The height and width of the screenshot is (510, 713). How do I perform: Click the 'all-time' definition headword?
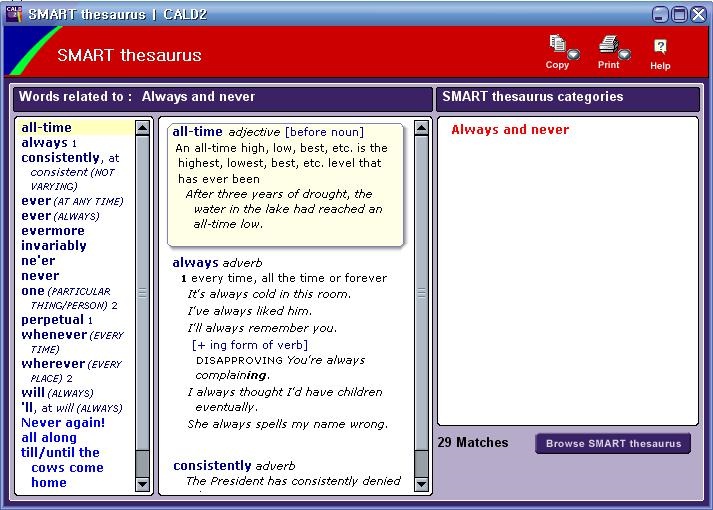[x=197, y=132]
